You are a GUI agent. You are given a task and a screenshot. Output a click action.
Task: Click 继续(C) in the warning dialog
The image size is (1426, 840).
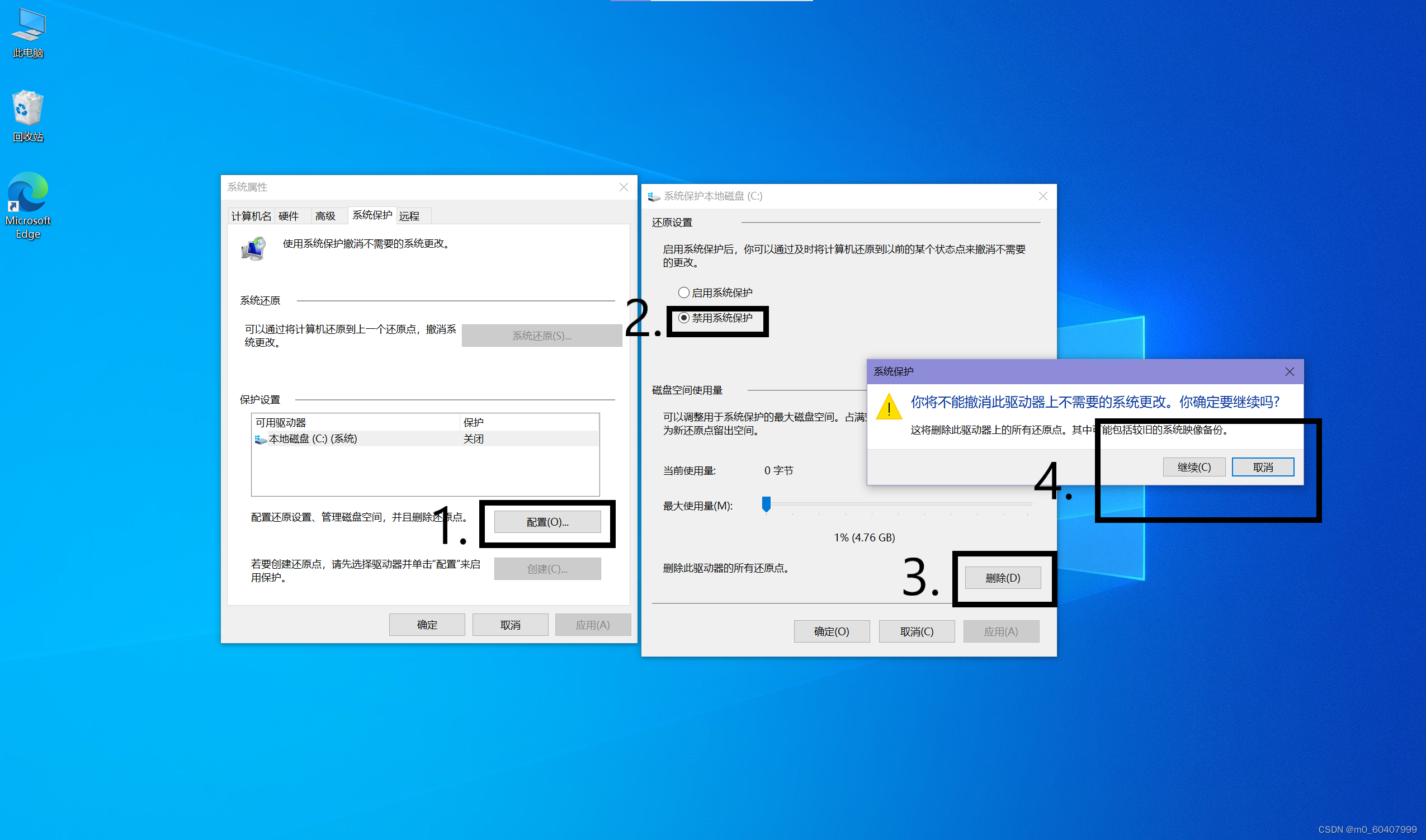1194,468
